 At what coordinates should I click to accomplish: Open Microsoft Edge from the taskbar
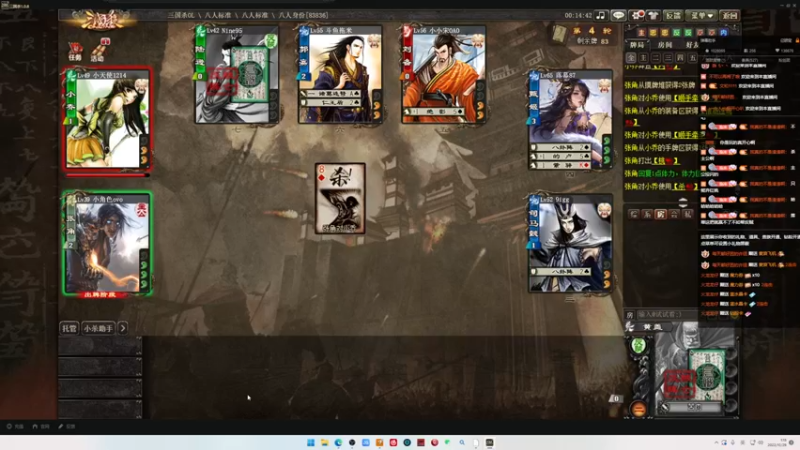[x=338, y=442]
